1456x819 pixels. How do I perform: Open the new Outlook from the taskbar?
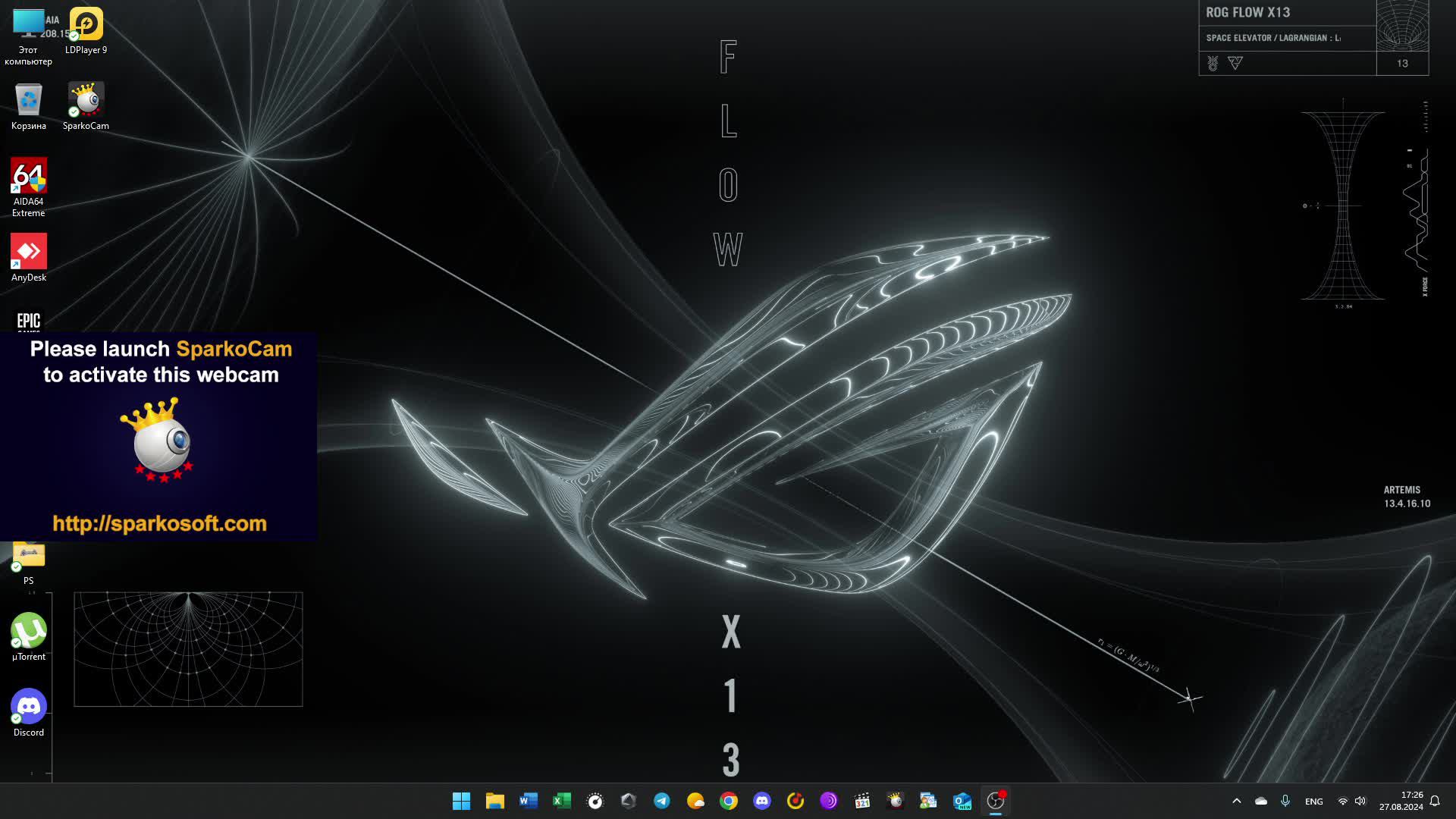click(962, 801)
